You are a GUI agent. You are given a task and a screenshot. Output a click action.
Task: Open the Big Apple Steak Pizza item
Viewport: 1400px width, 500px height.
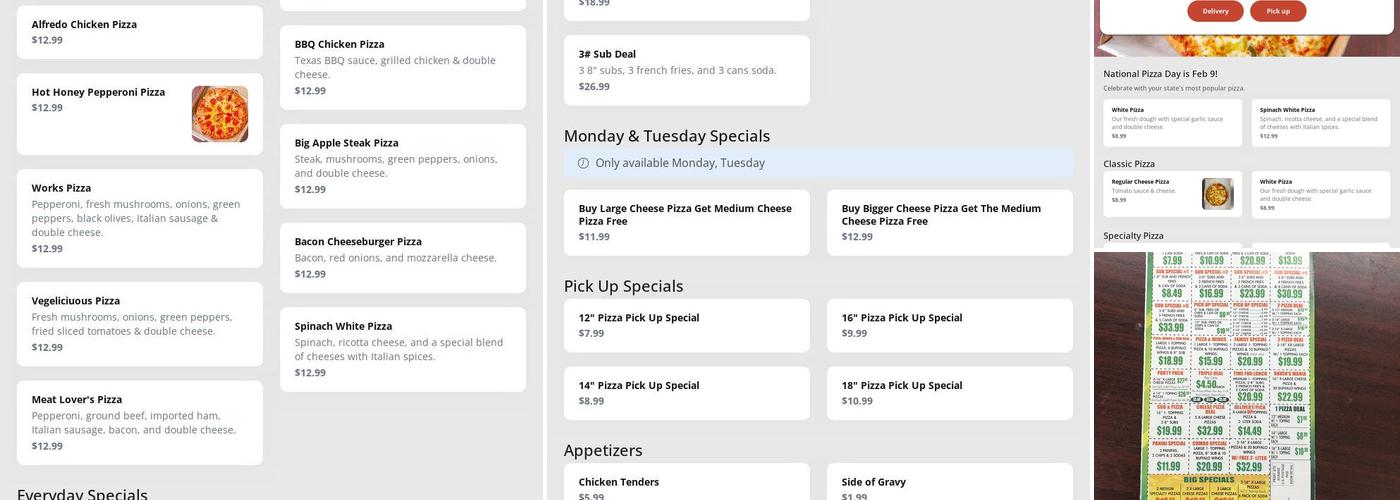402,166
